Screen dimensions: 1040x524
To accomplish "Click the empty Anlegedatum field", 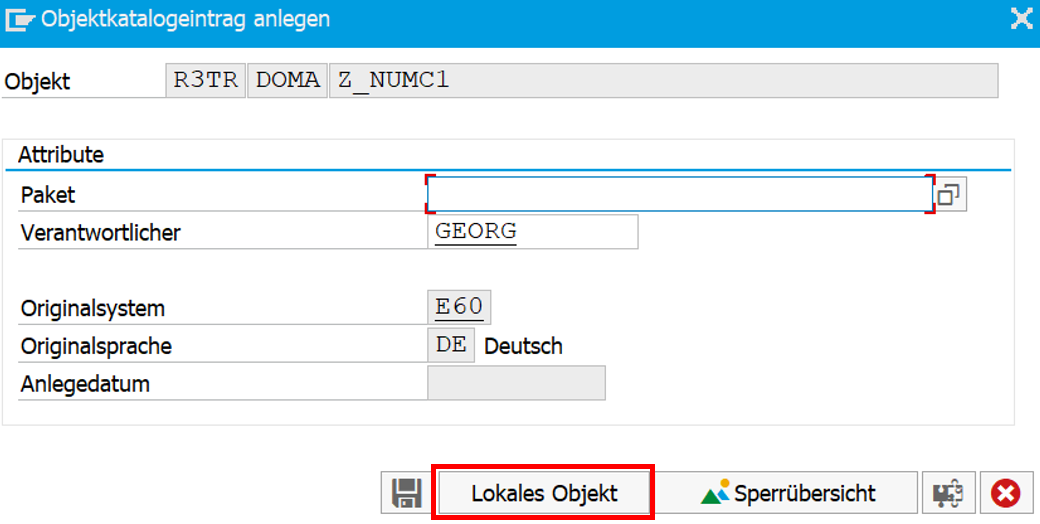I will 516,383.
